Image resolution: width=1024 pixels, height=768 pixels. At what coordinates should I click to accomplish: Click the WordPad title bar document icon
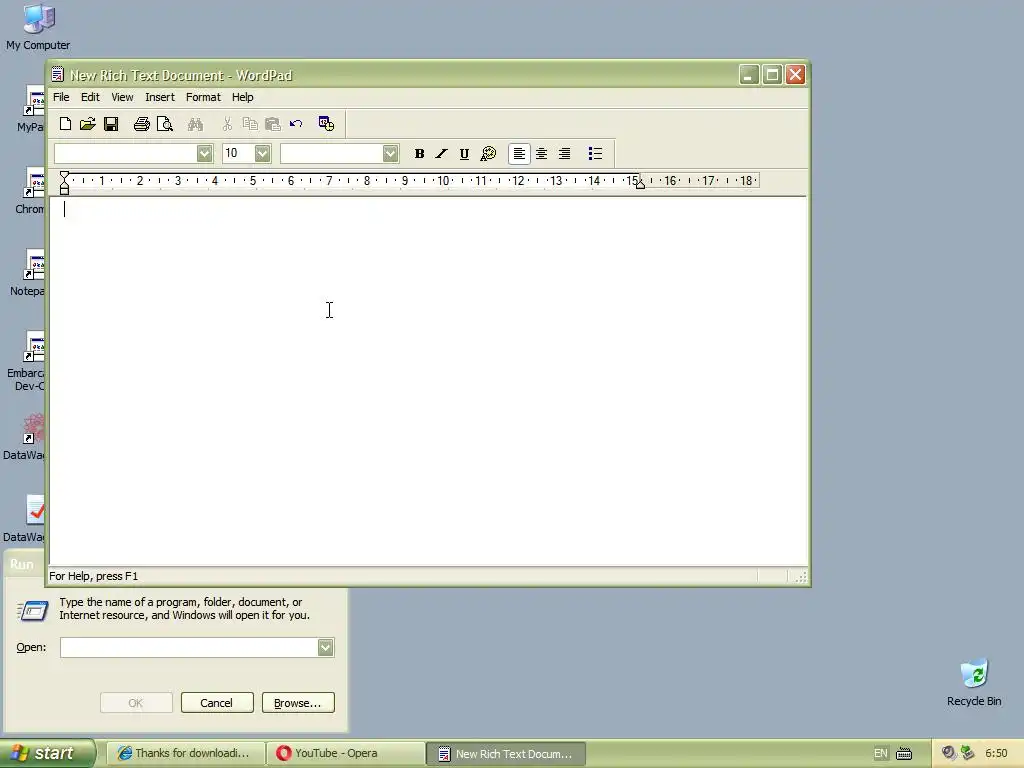pyautogui.click(x=57, y=75)
